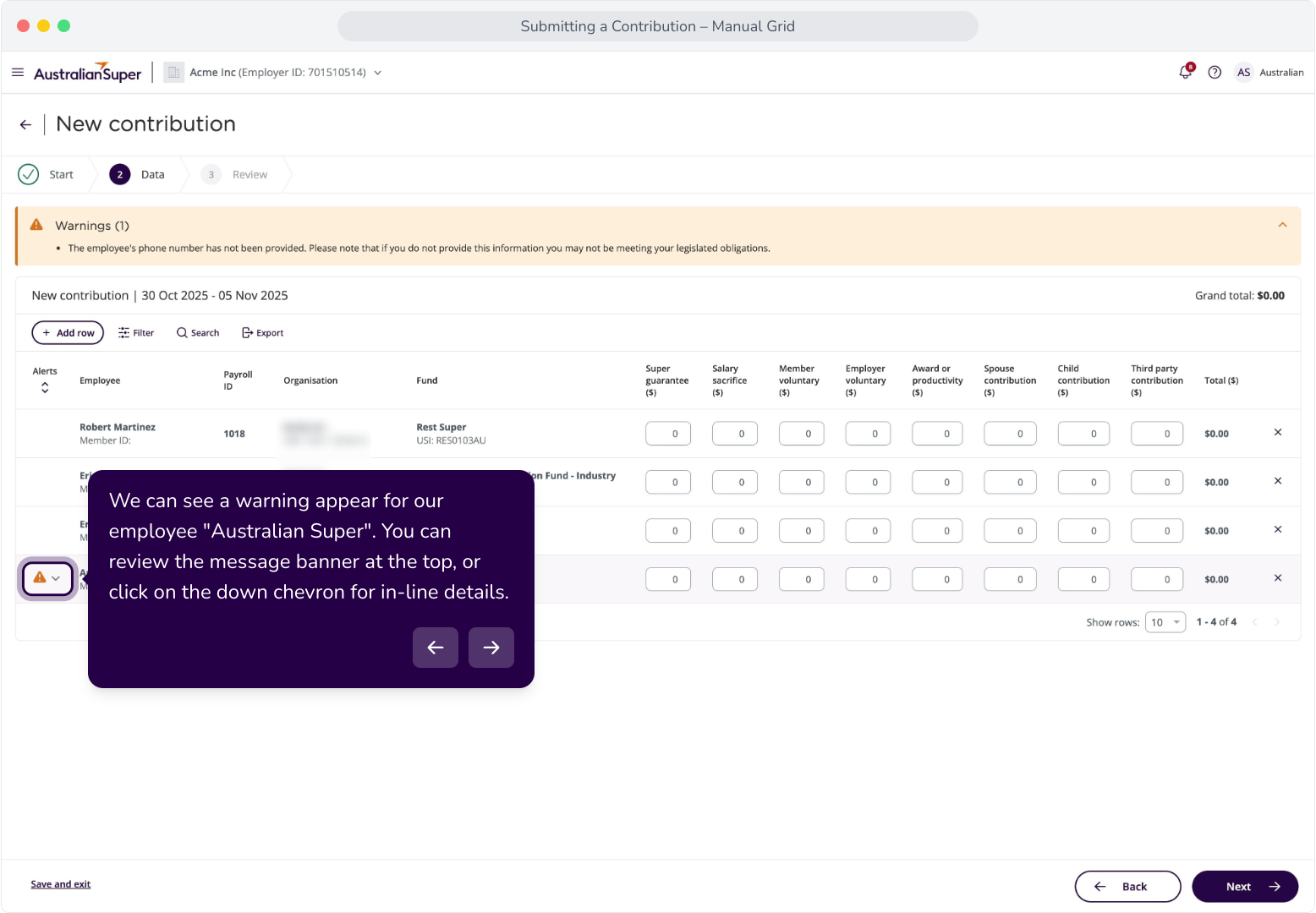
Task: Go to next page of rows
Action: point(1277,622)
